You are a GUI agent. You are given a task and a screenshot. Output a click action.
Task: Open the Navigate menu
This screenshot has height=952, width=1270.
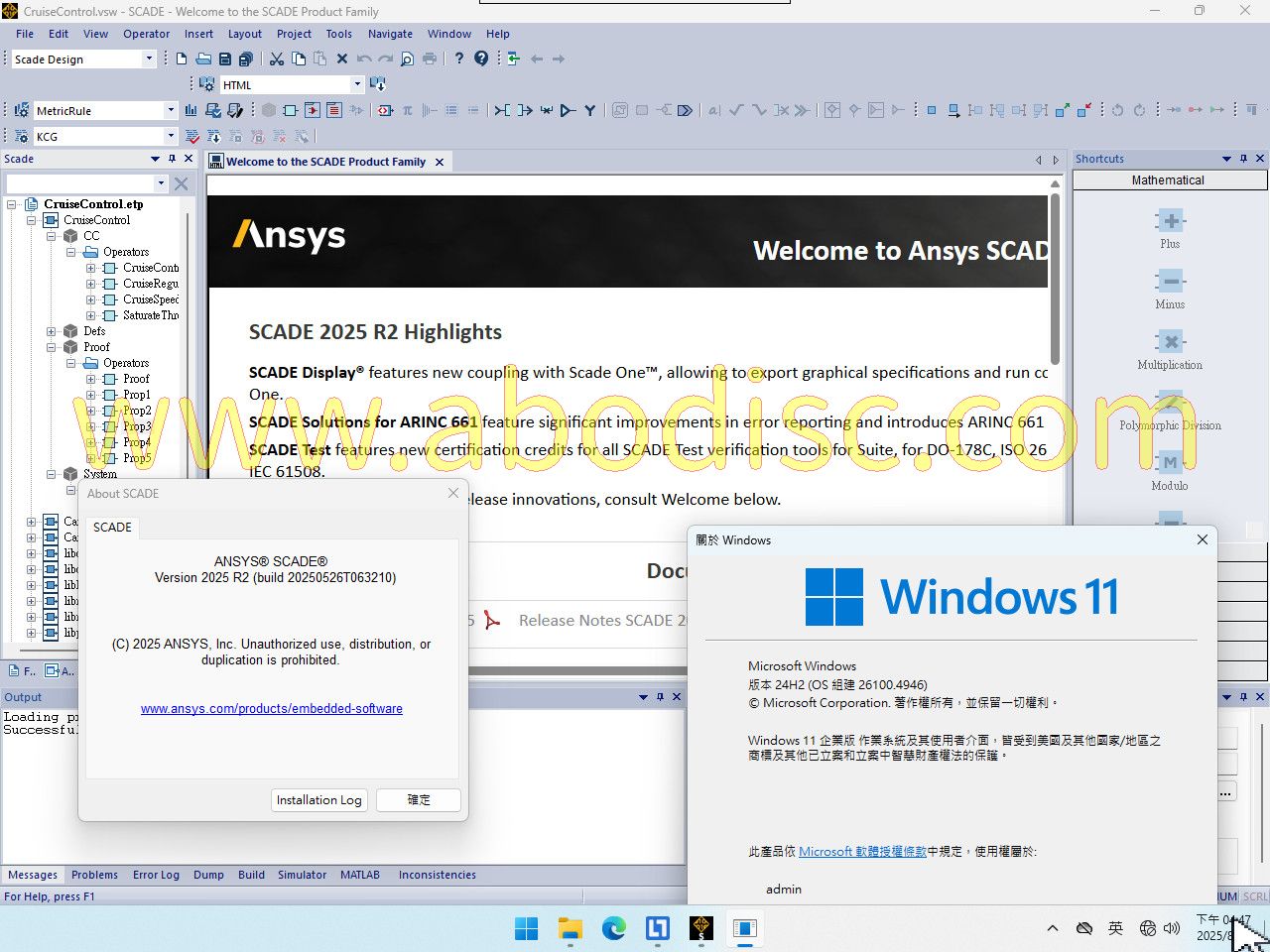coord(390,34)
